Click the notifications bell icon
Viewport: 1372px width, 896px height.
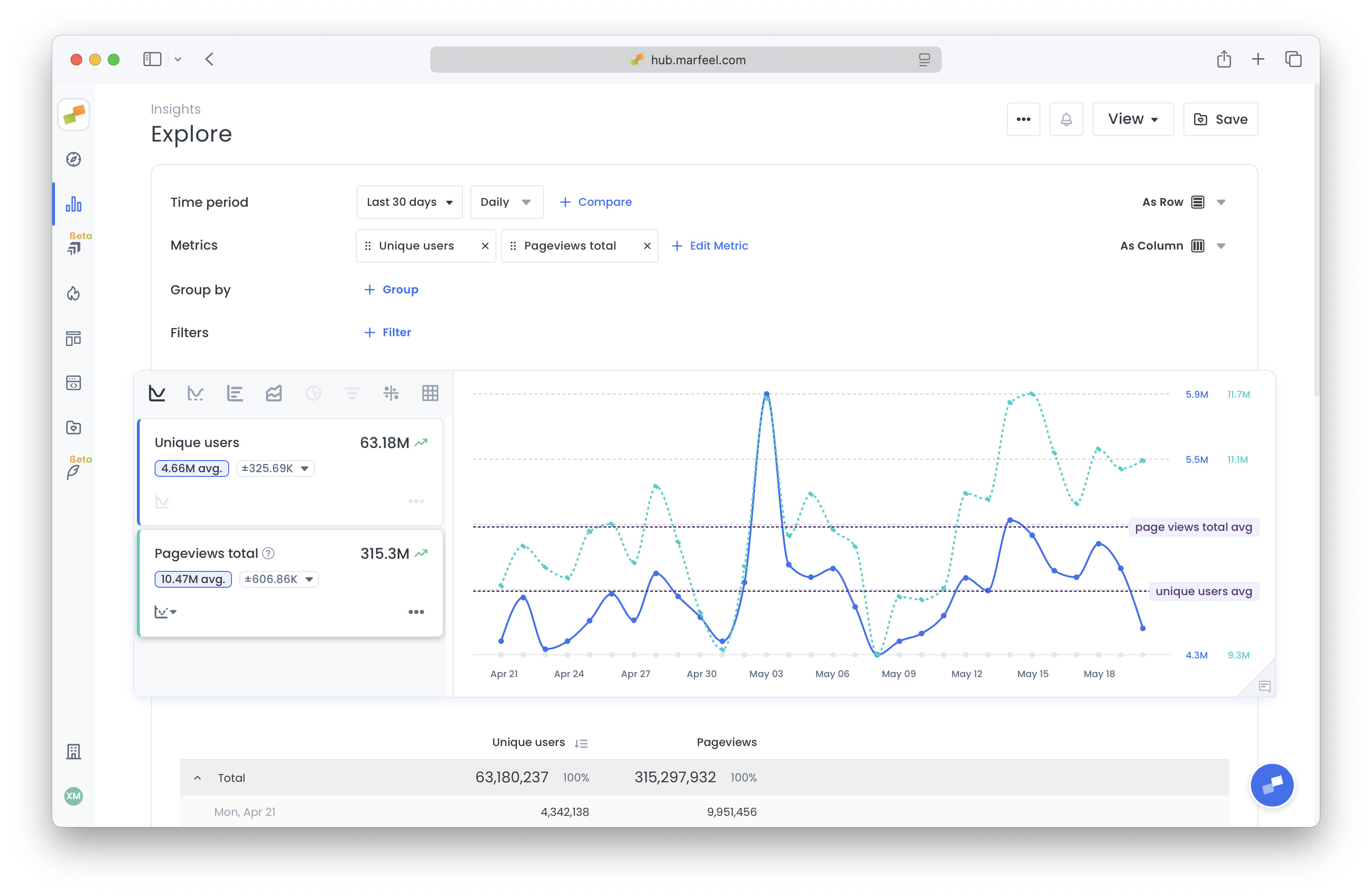[x=1066, y=119]
